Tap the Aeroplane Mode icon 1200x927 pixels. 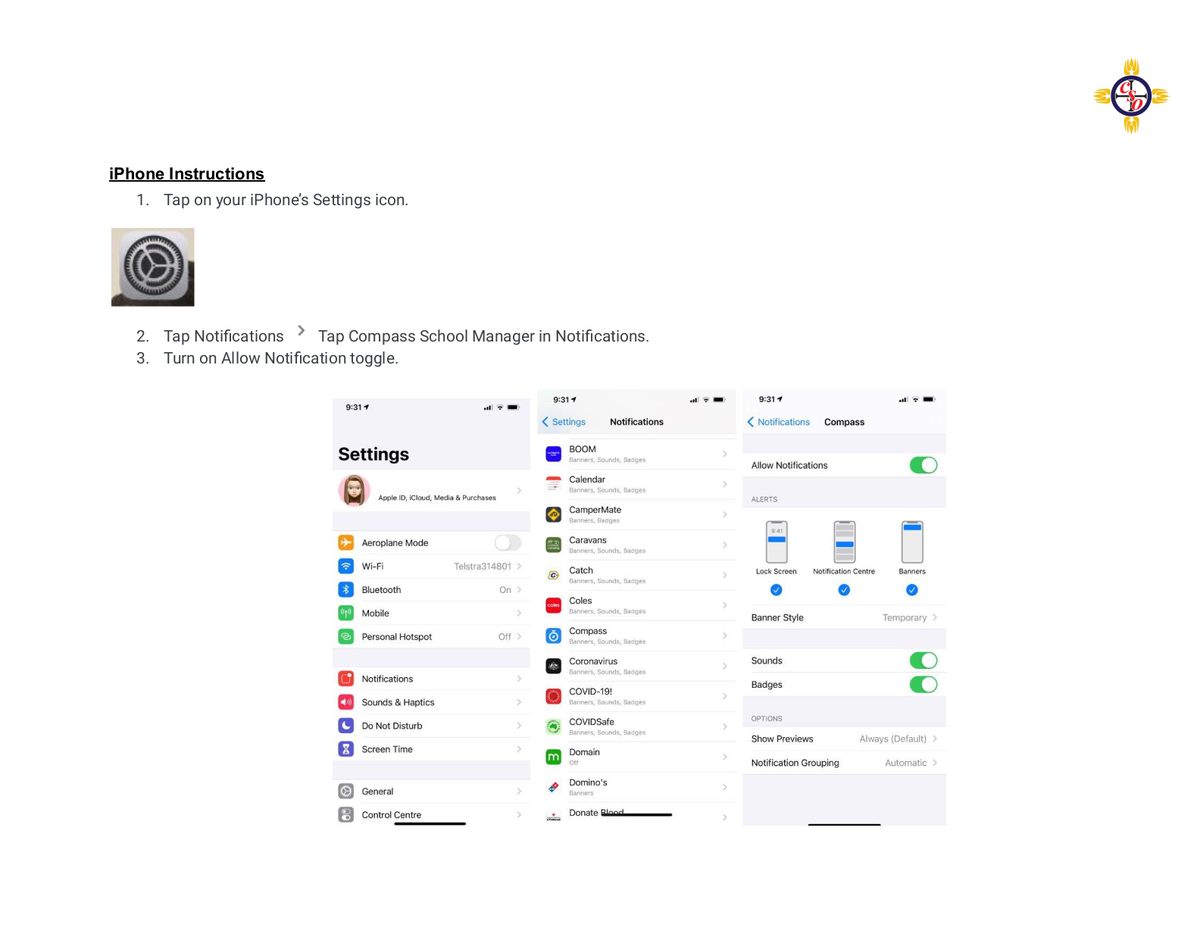[346, 542]
